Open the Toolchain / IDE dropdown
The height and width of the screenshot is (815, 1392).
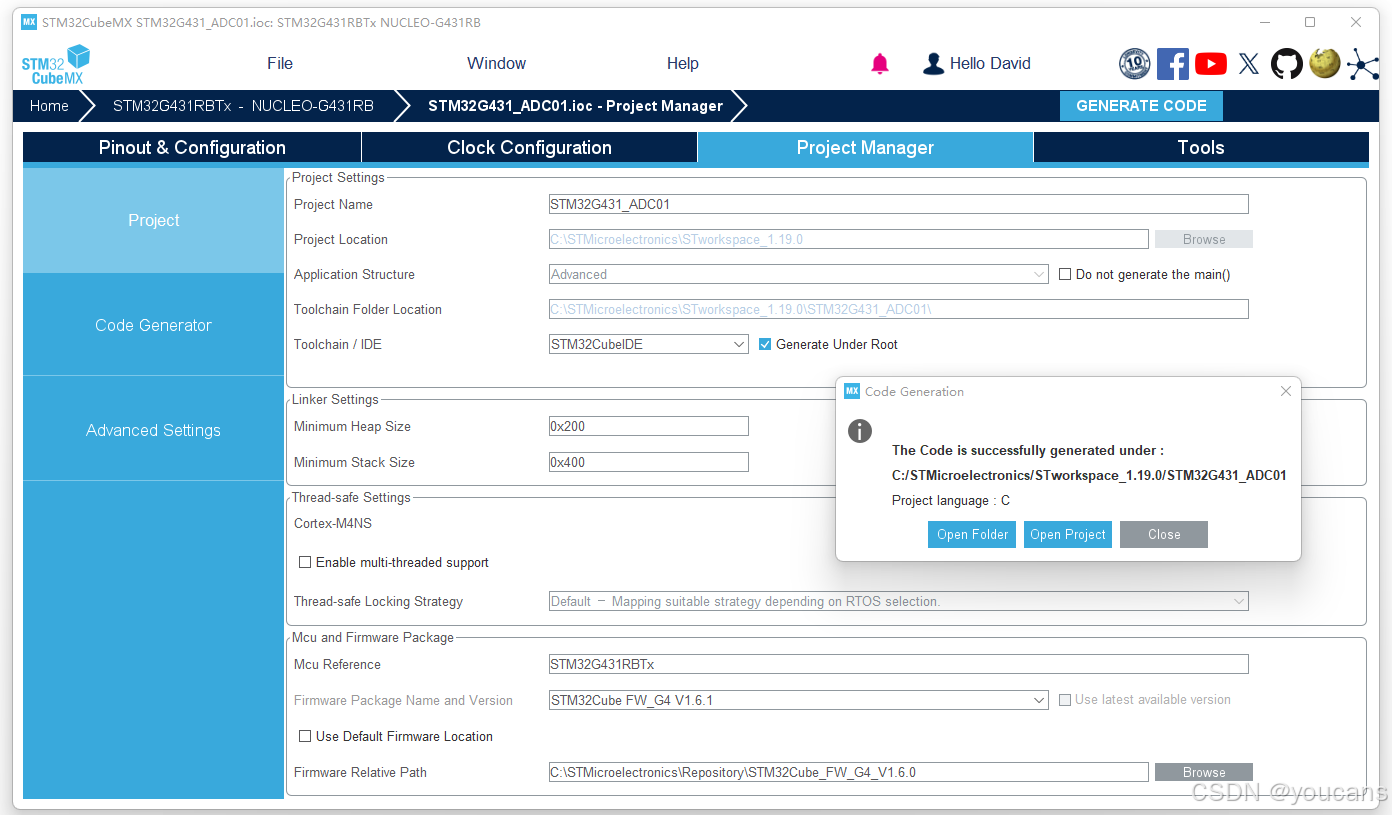pyautogui.click(x=648, y=344)
